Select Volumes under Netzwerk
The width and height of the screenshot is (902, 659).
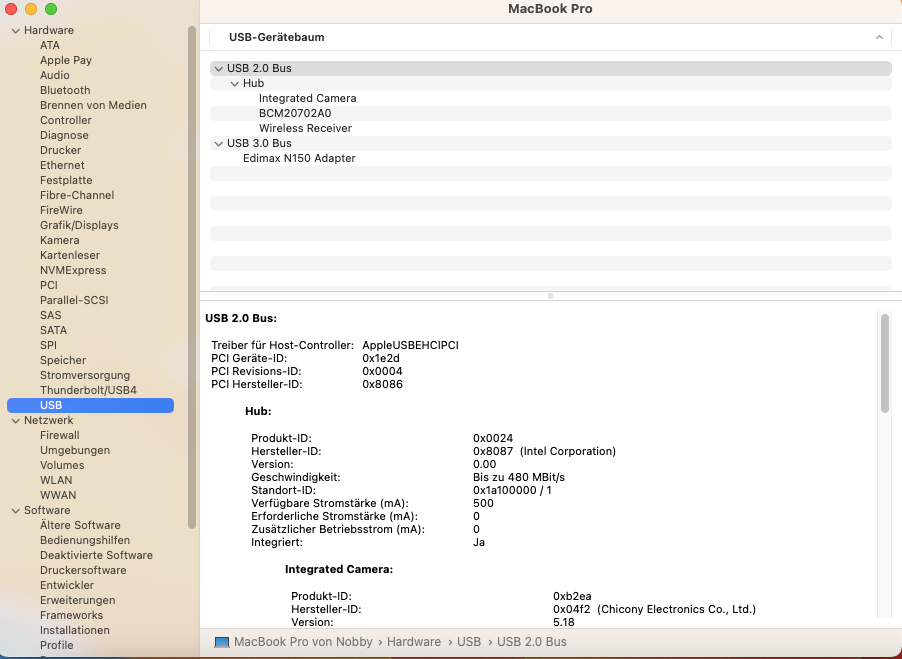[x=62, y=465]
